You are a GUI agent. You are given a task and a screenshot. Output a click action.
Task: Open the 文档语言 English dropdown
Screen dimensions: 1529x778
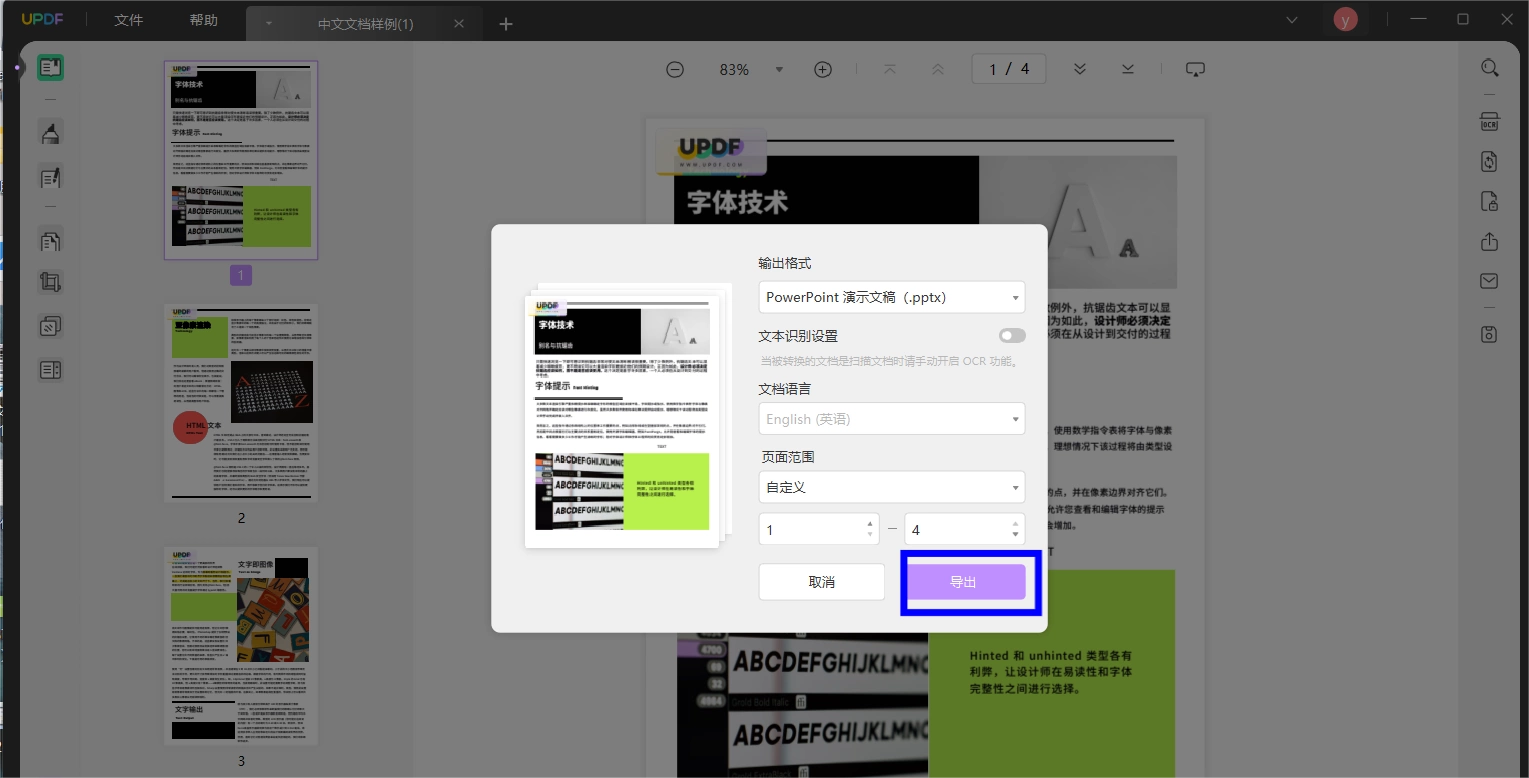[x=892, y=419]
